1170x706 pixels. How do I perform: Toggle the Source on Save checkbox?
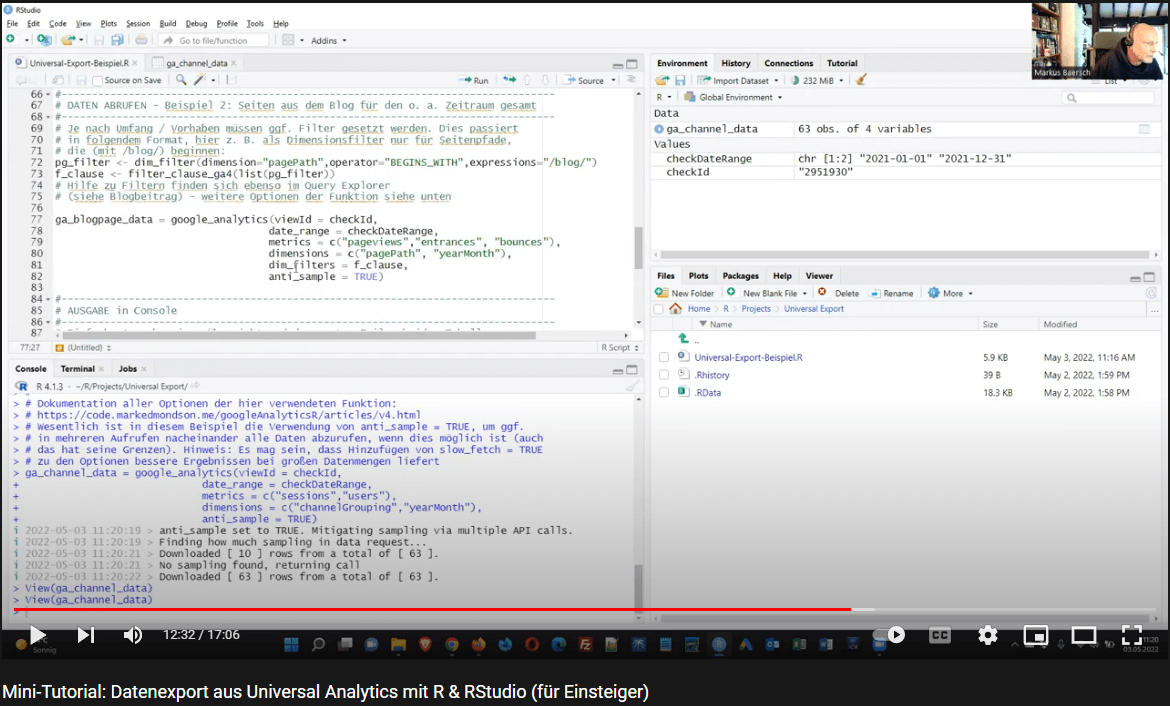coord(97,81)
